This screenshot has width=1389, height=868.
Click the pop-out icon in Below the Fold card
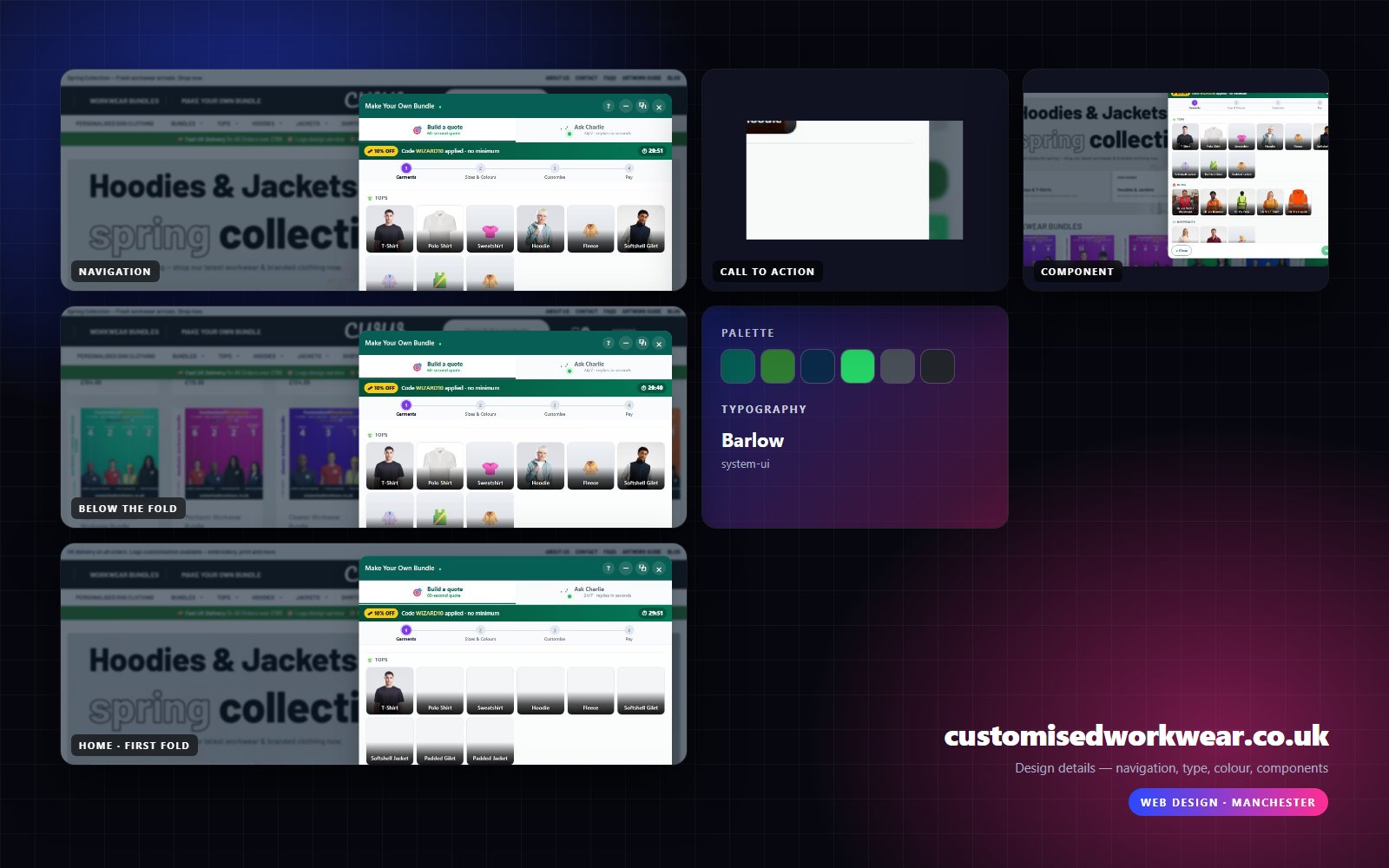(x=642, y=343)
